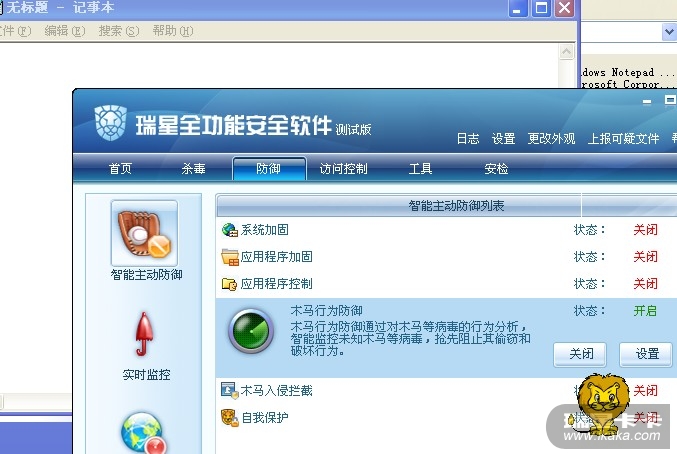Click 关闭 status of 应用程序控制
The height and width of the screenshot is (454, 677).
point(645,284)
